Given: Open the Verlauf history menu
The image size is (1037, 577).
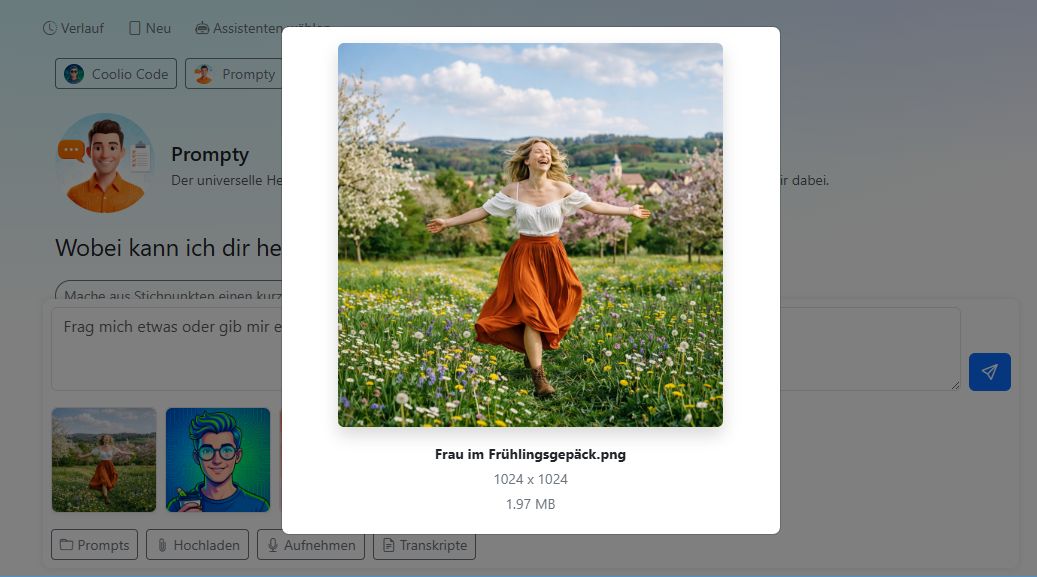Looking at the screenshot, I should [73, 28].
